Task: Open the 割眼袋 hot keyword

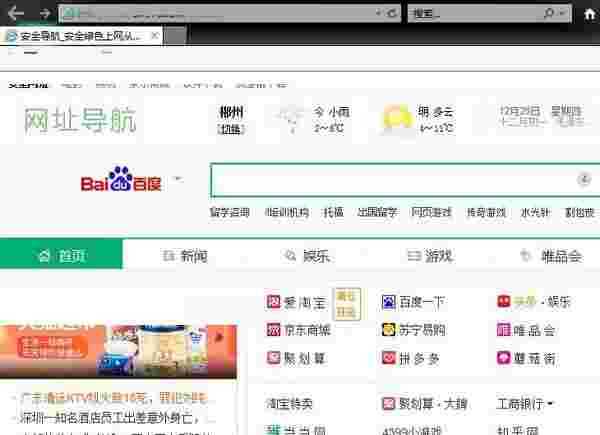Action: tap(580, 212)
